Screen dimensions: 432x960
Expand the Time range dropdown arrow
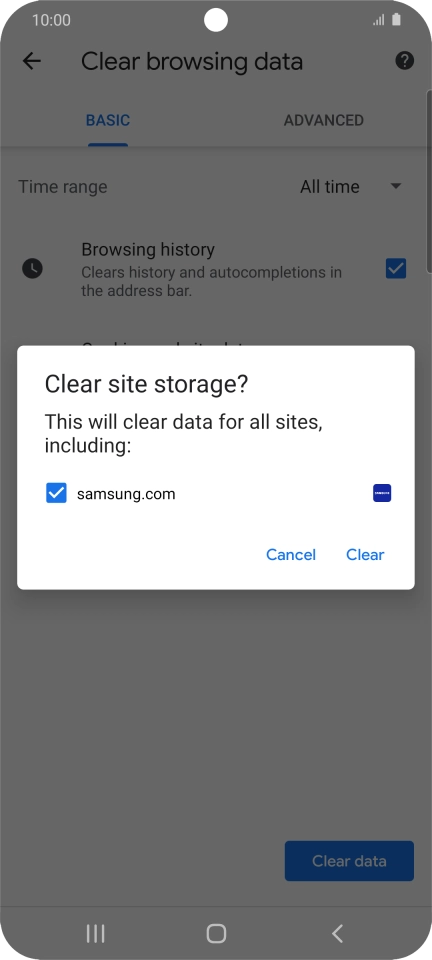click(x=396, y=186)
